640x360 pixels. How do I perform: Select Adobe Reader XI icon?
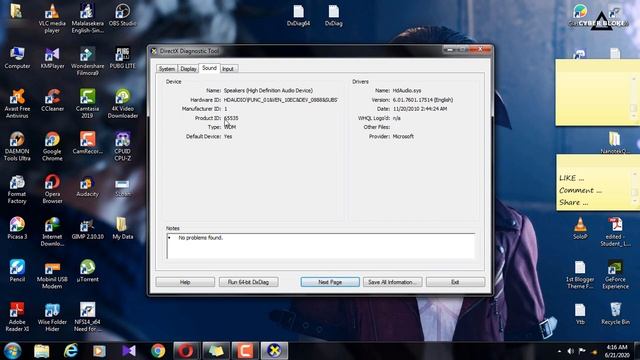point(17,317)
